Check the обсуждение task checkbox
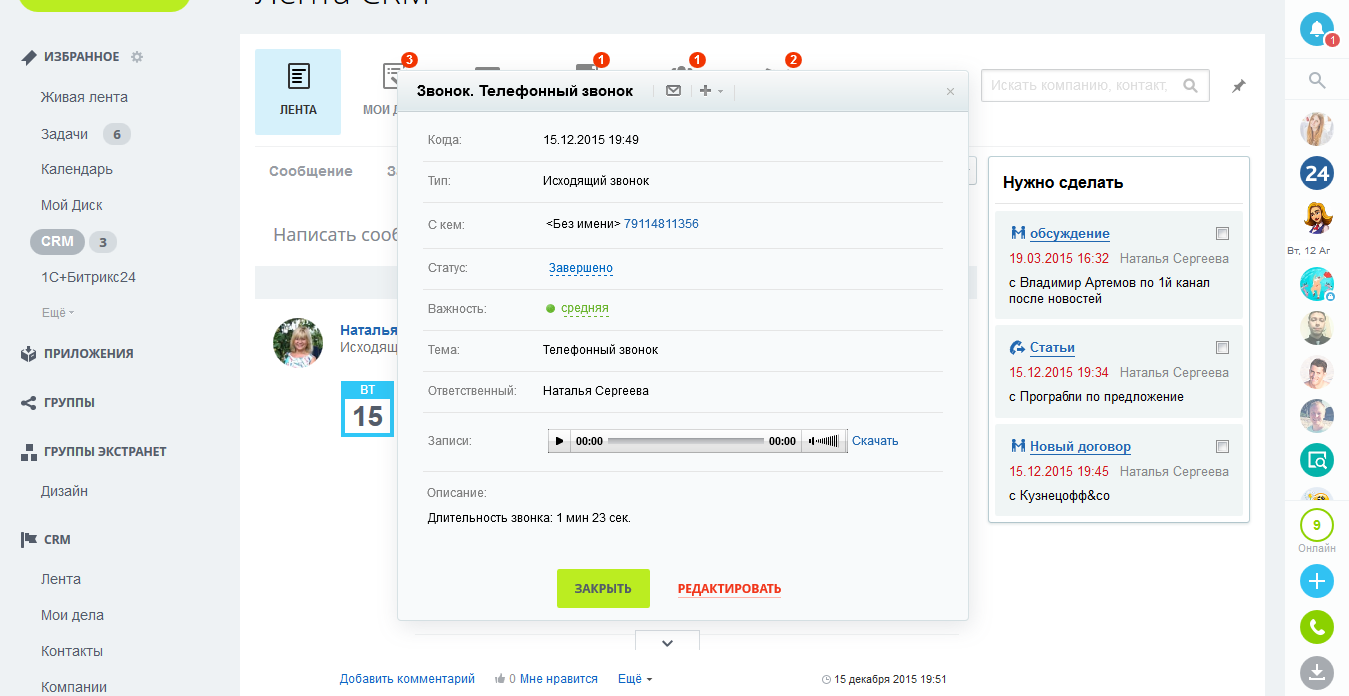The height and width of the screenshot is (696, 1349). [1221, 234]
